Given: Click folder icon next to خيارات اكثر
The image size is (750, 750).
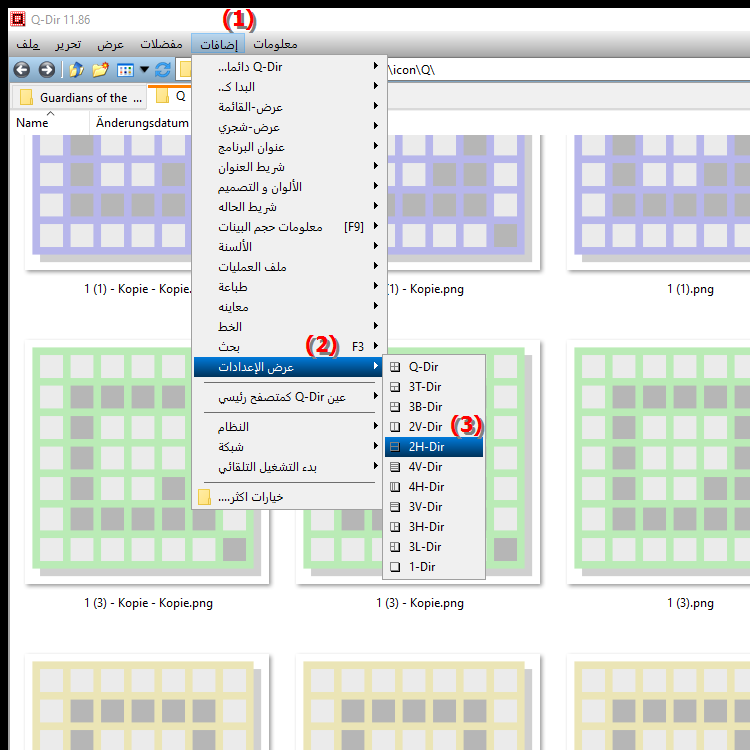Looking at the screenshot, I should (x=205, y=497).
